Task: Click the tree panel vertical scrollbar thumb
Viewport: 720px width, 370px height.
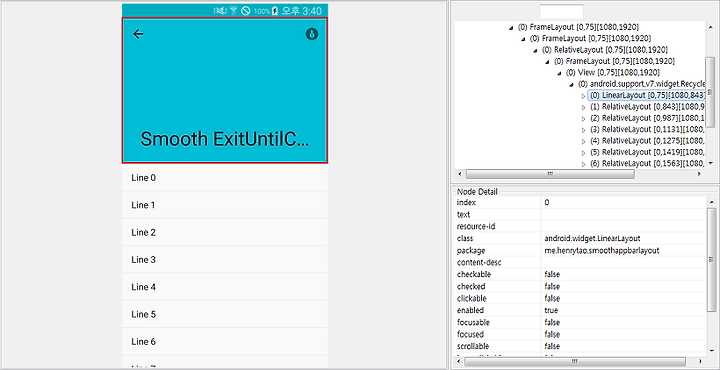Action: (710, 91)
